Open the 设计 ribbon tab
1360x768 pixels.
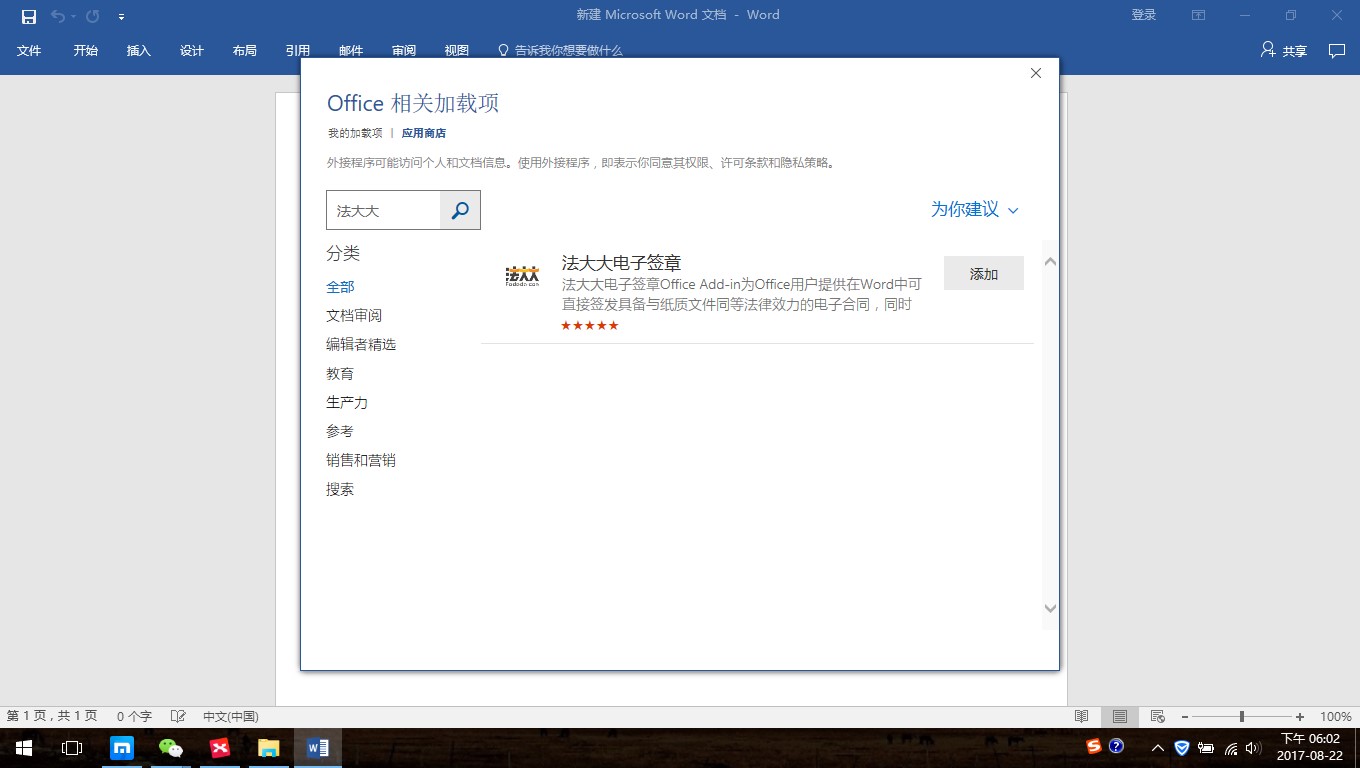[192, 50]
